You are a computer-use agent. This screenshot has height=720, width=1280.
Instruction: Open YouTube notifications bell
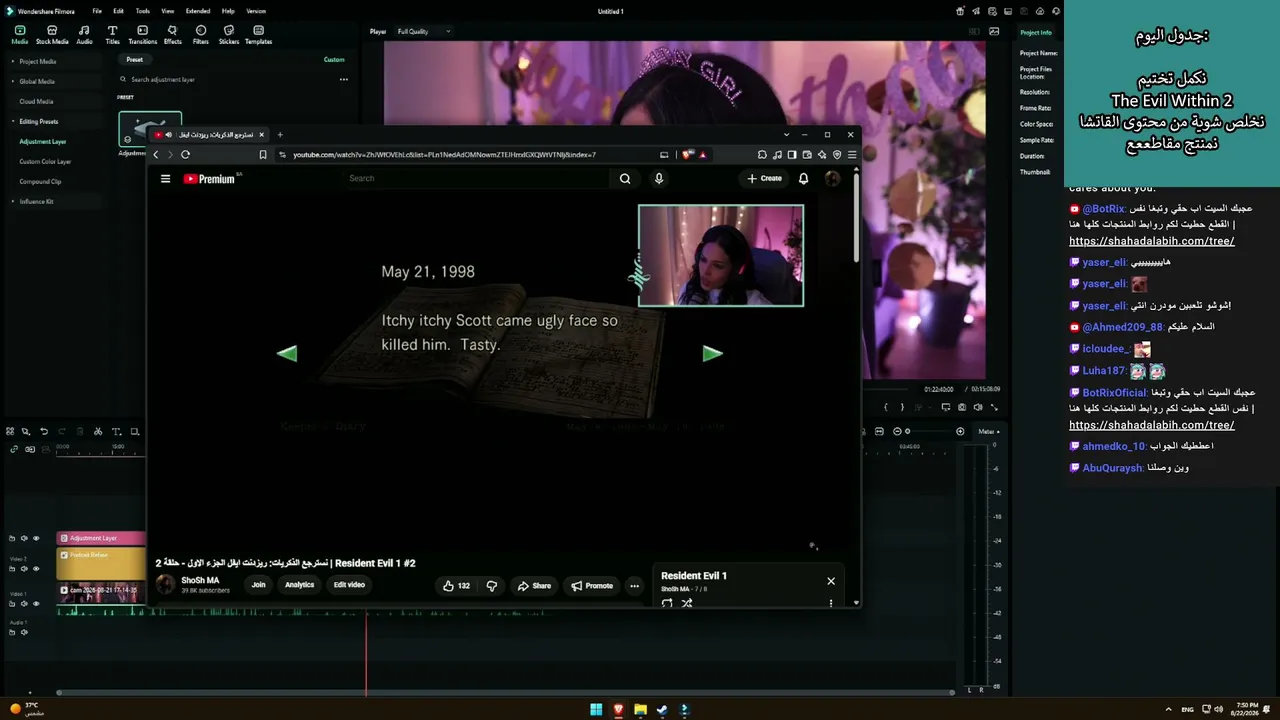(803, 178)
